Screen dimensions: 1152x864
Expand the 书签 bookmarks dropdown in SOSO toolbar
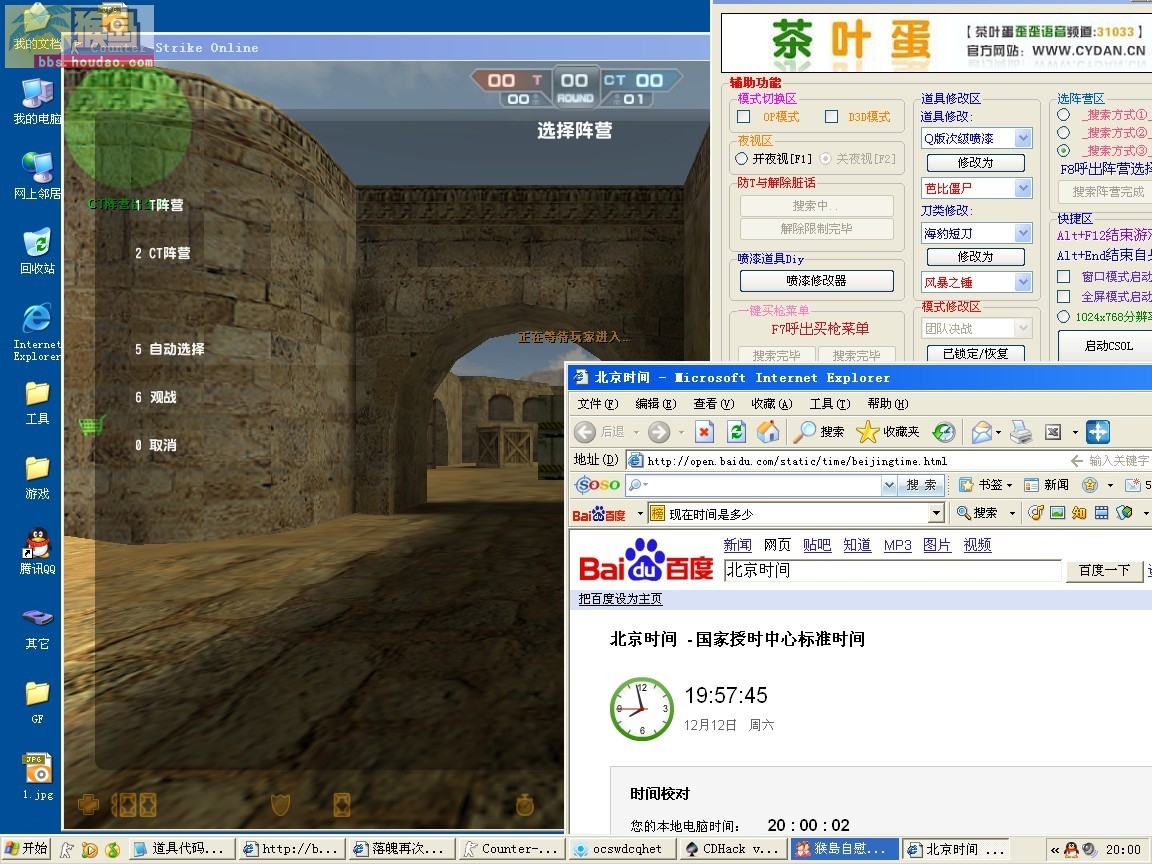(1009, 486)
